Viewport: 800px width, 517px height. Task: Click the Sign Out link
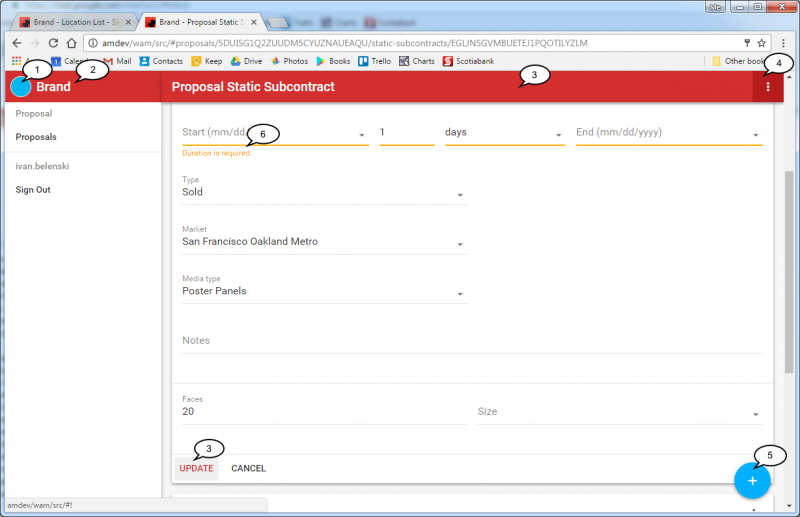(x=33, y=190)
